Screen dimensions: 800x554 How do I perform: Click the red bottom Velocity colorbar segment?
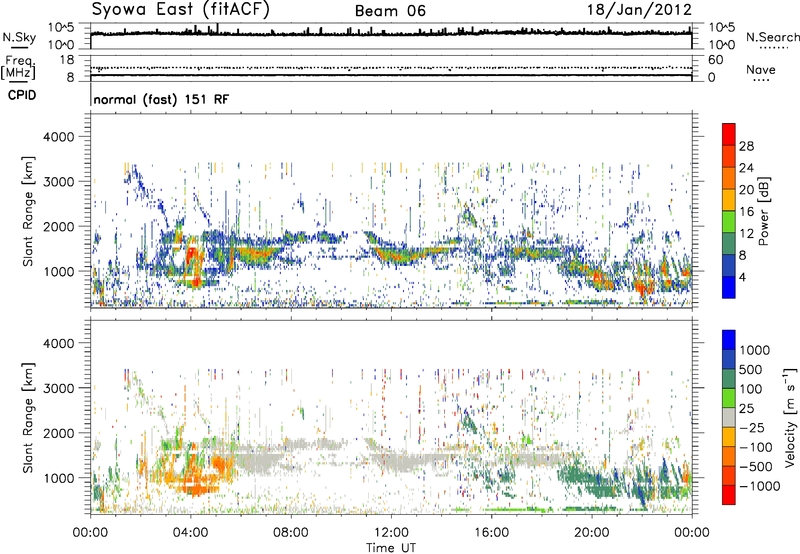(729, 495)
